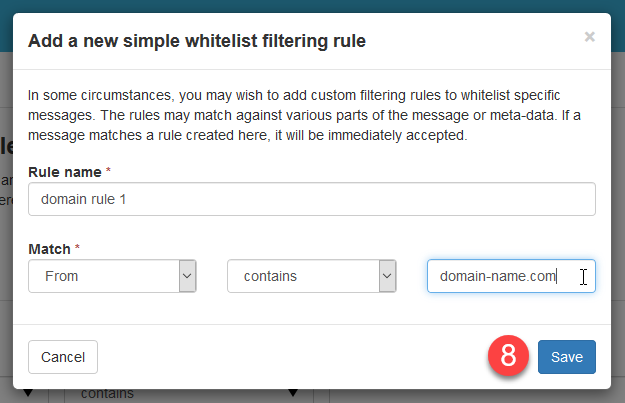Focus the Rule name text field
This screenshot has height=403, width=625.
(312, 199)
